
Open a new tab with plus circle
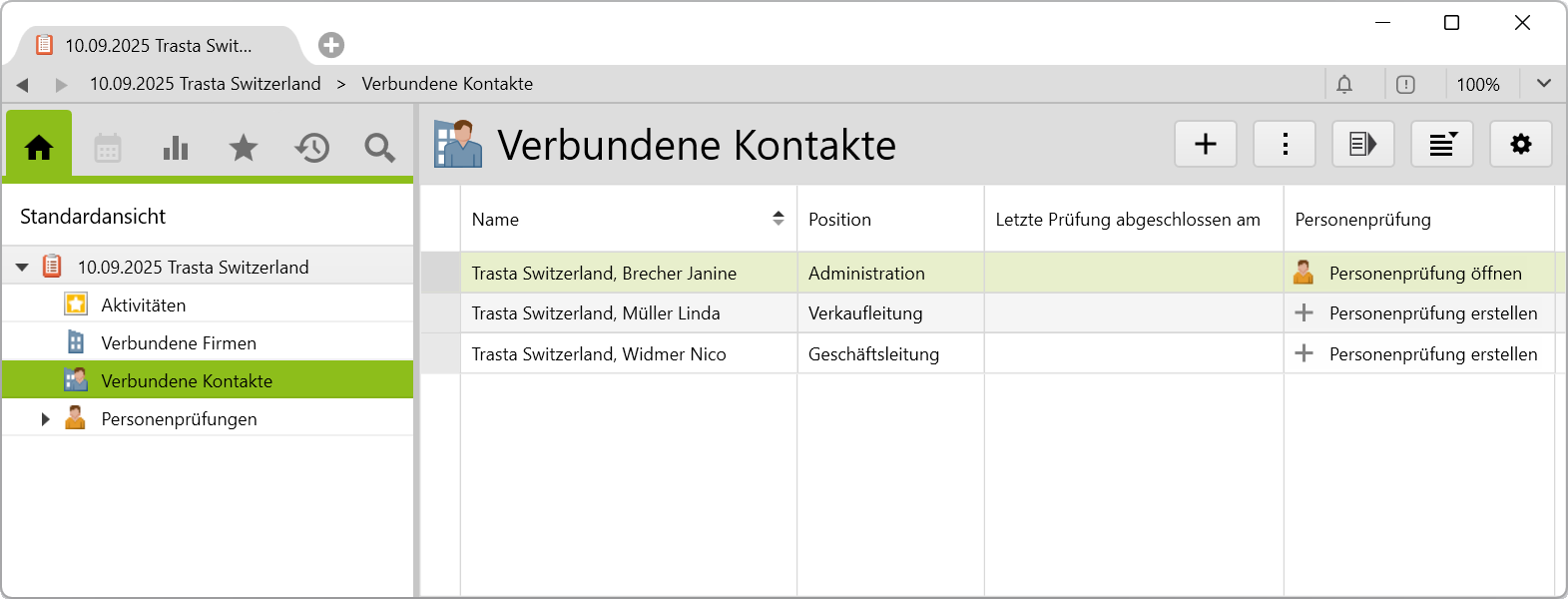pos(331,45)
